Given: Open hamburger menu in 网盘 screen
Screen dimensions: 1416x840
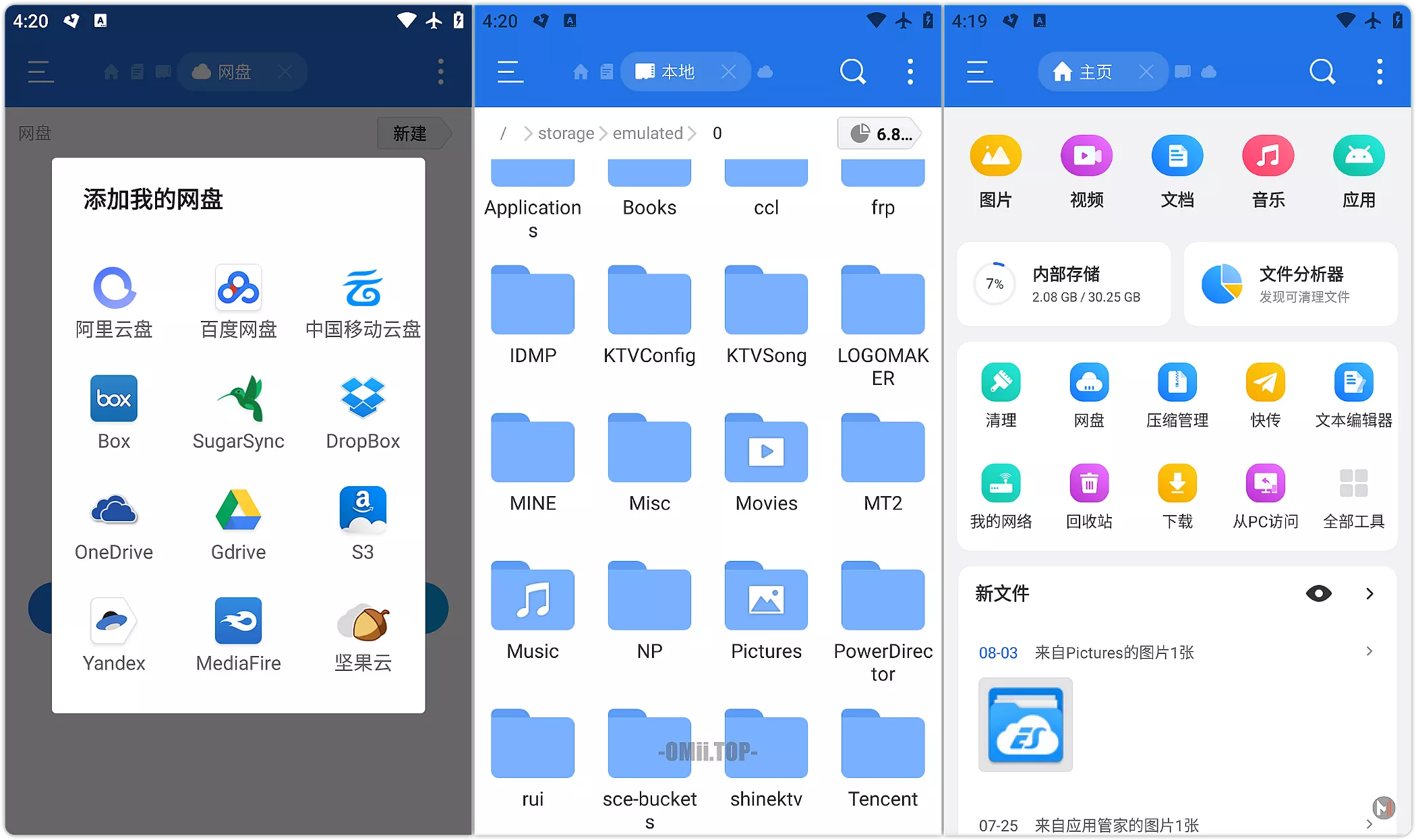Looking at the screenshot, I should tap(41, 71).
